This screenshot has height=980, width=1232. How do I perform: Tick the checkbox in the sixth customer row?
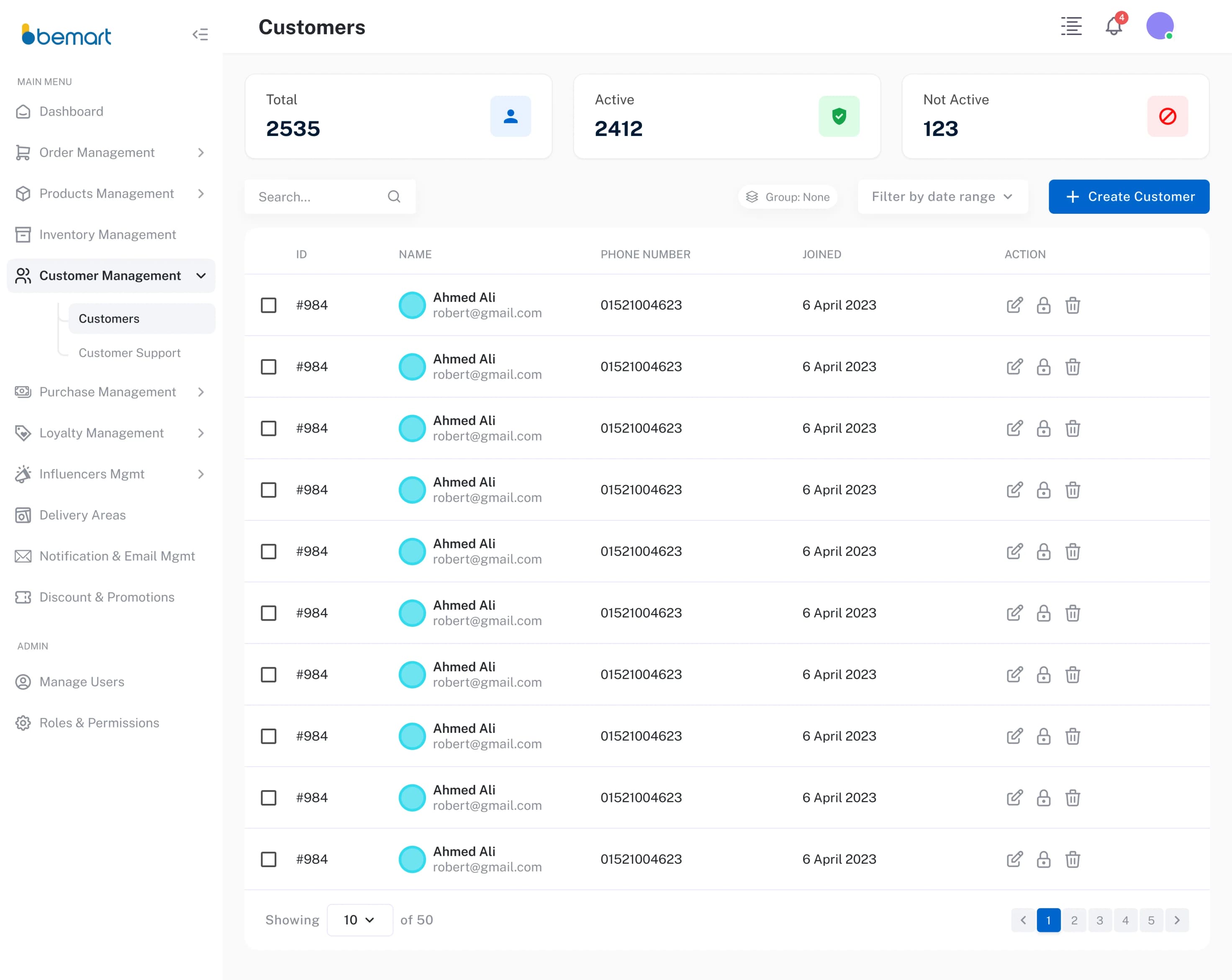click(x=269, y=613)
